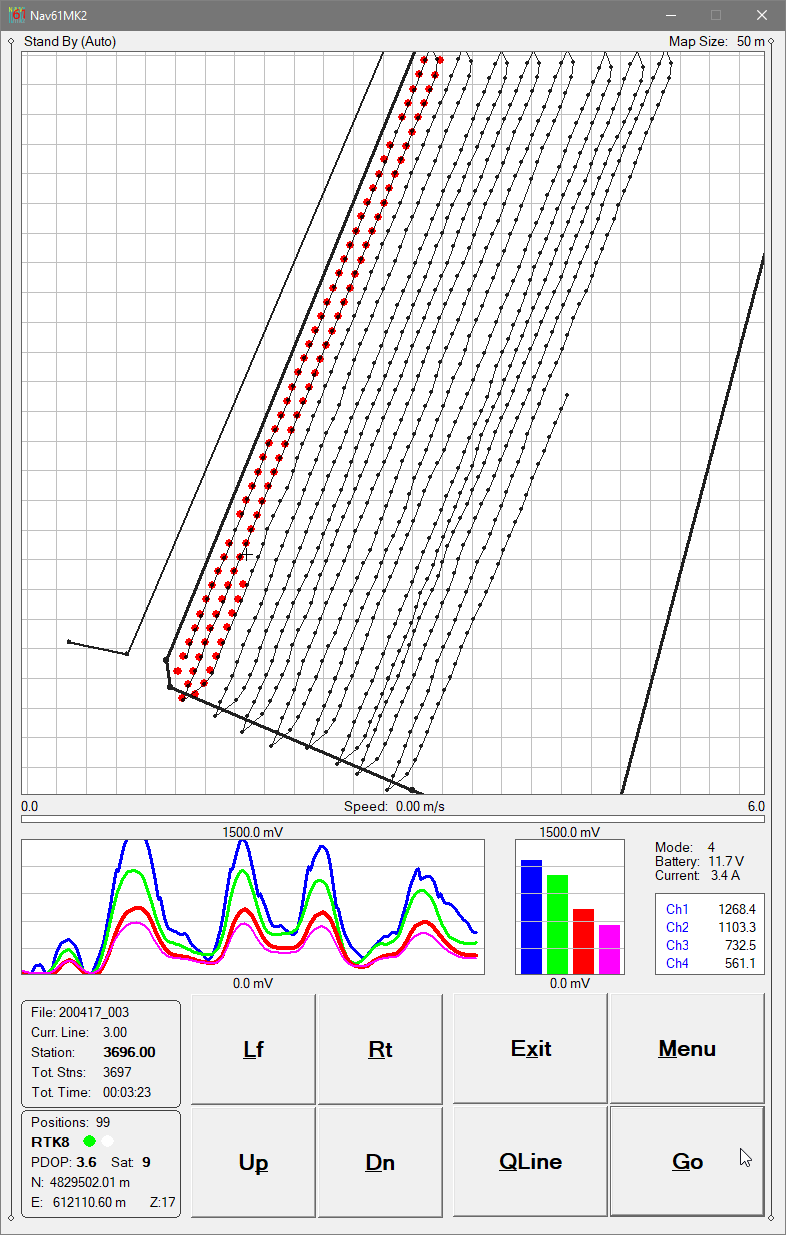Click the 0.0 mV label below the bar chart

pyautogui.click(x=570, y=983)
